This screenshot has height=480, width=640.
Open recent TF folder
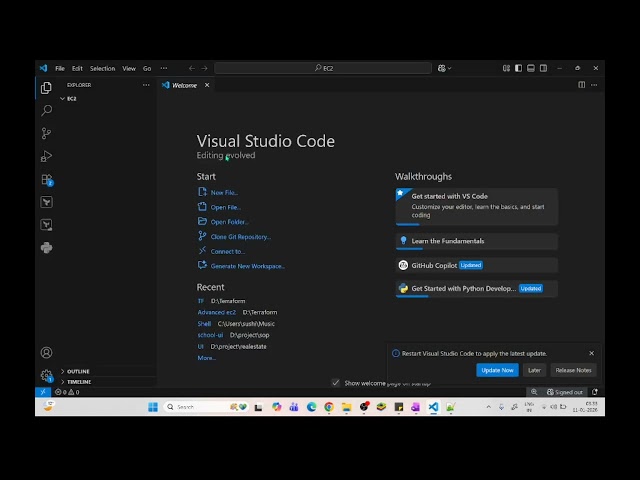200,301
